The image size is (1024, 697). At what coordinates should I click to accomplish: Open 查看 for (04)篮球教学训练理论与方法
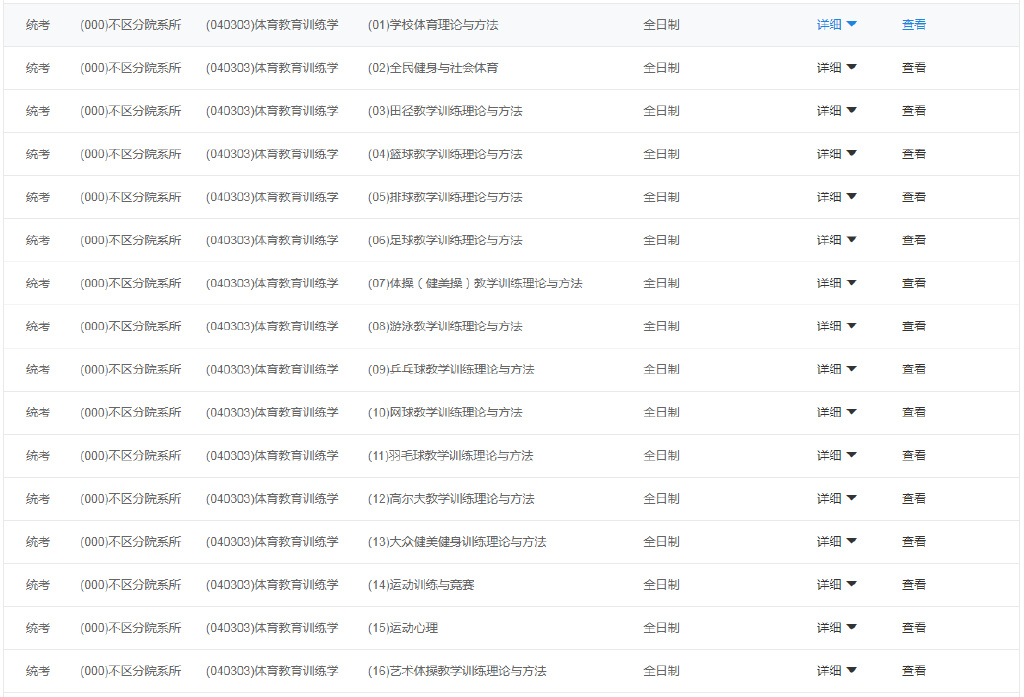914,154
